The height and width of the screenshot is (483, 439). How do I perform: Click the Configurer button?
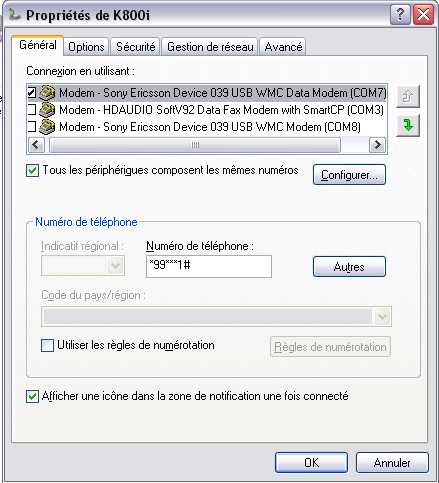coord(349,175)
